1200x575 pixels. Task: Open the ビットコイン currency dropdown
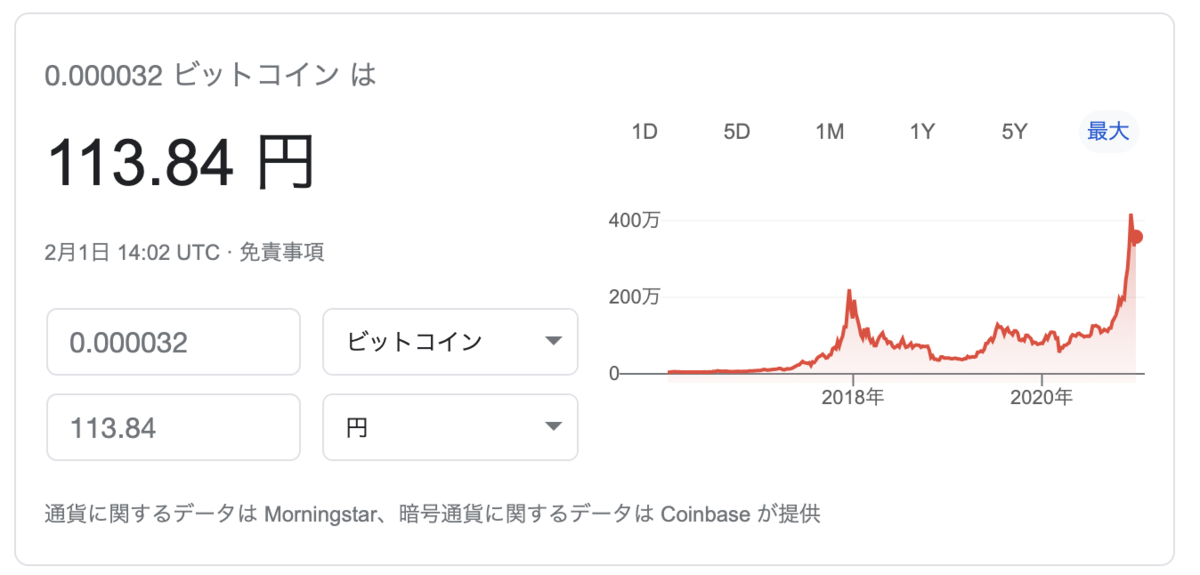(450, 342)
